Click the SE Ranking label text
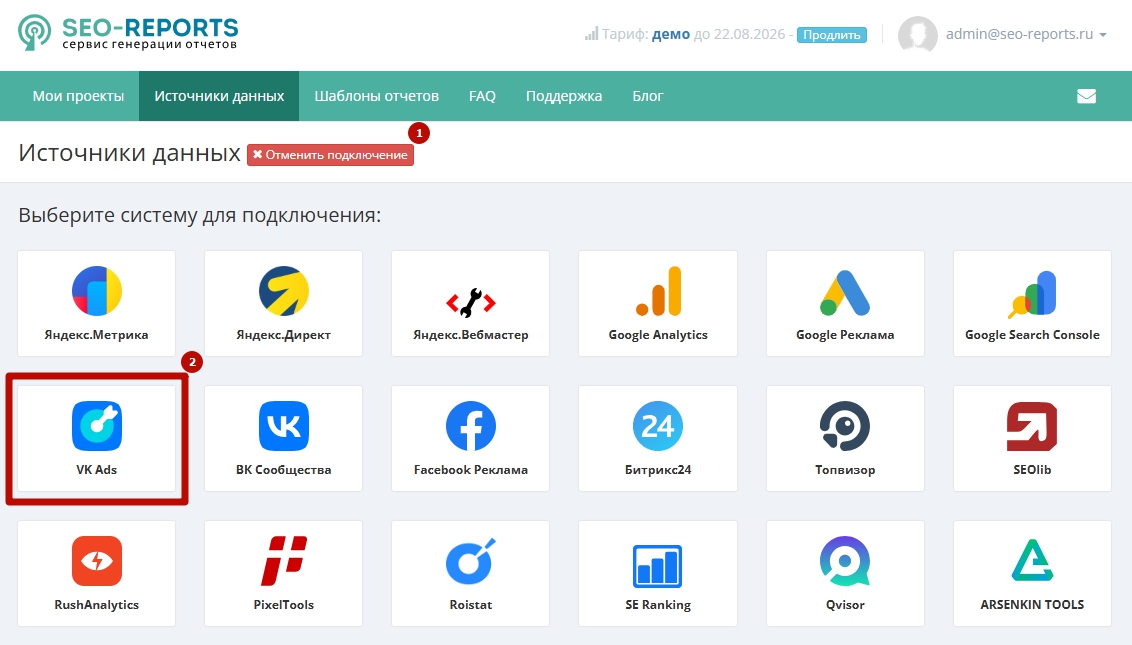This screenshot has width=1132, height=645. tap(658, 605)
